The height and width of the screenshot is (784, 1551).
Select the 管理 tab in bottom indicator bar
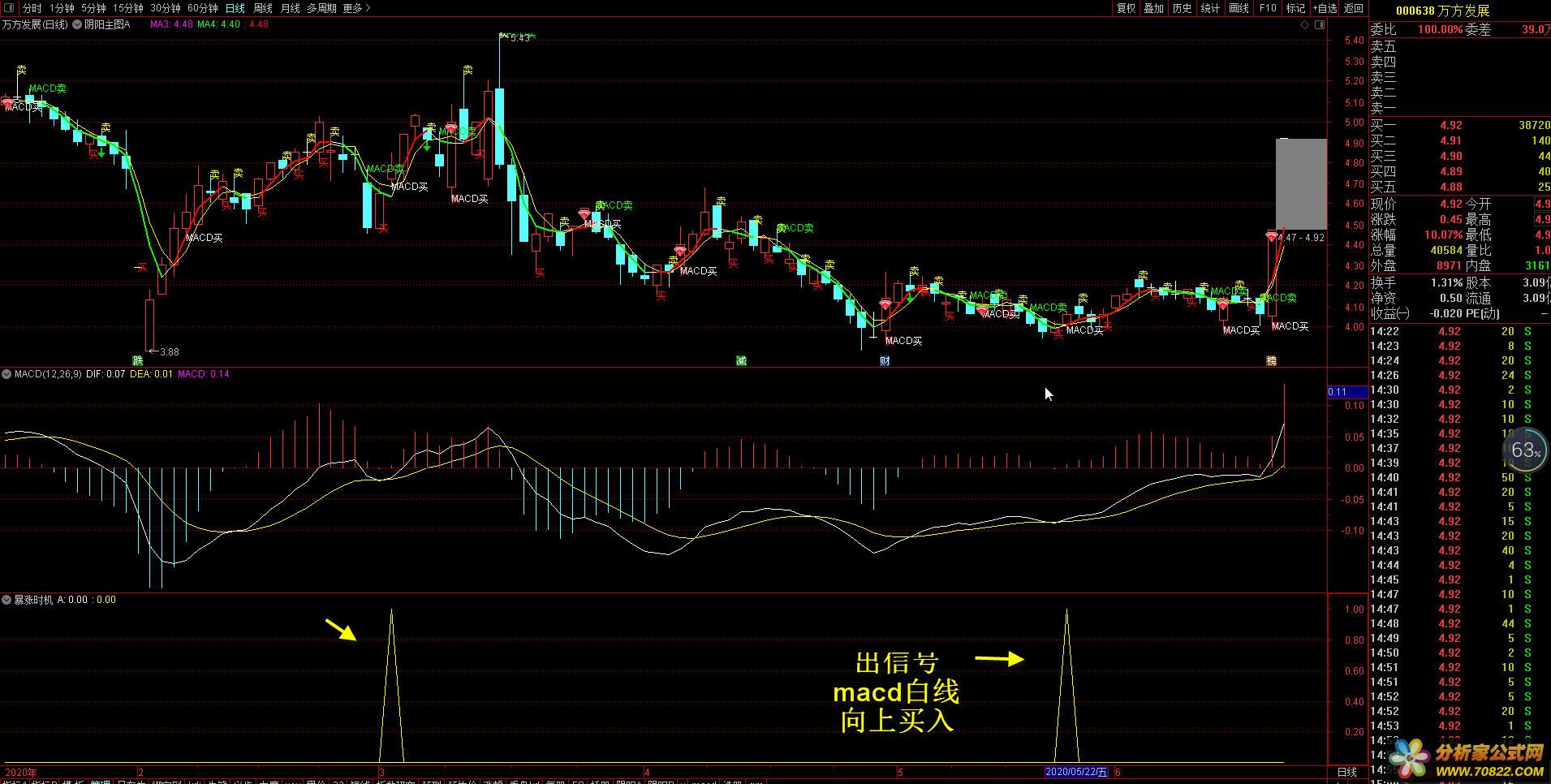101,782
